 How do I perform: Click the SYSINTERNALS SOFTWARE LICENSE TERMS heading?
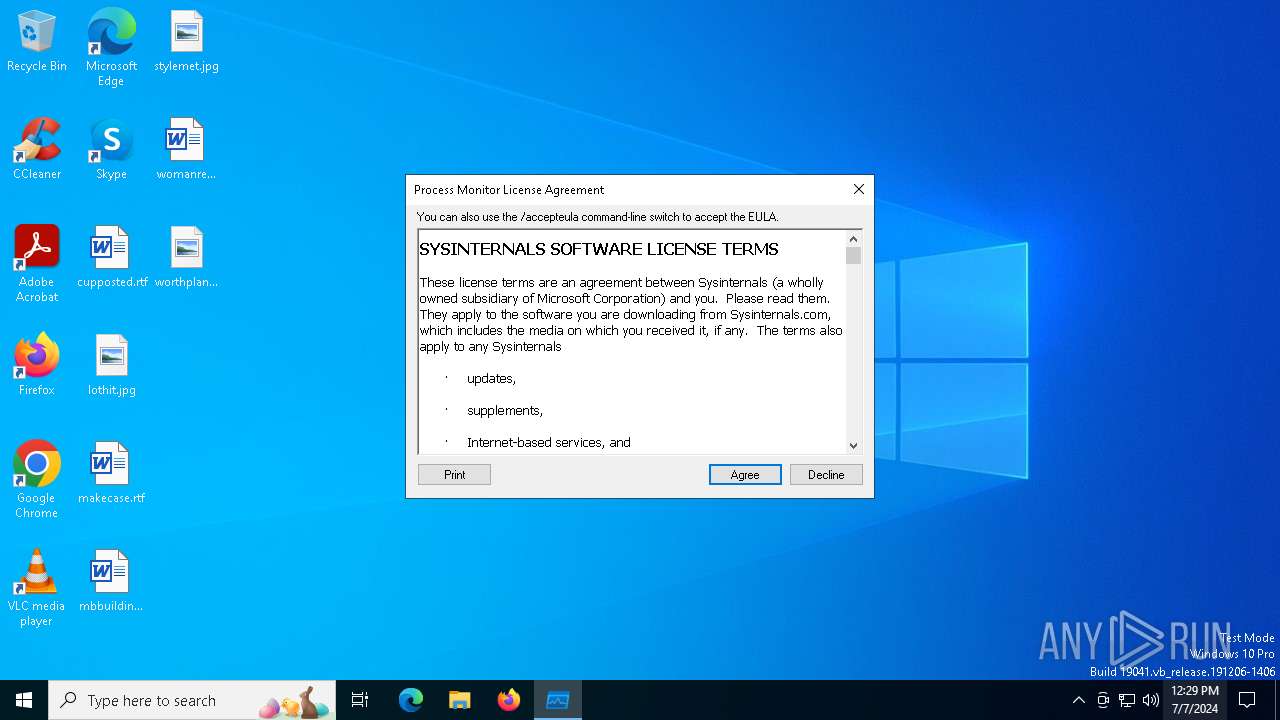click(x=599, y=249)
